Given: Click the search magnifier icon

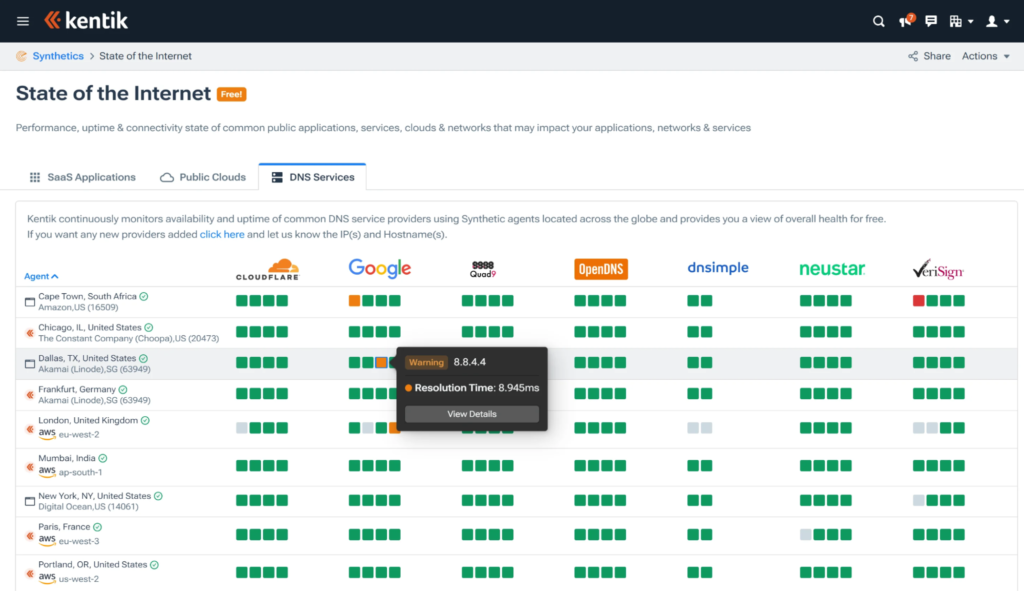Looking at the screenshot, I should [x=878, y=22].
